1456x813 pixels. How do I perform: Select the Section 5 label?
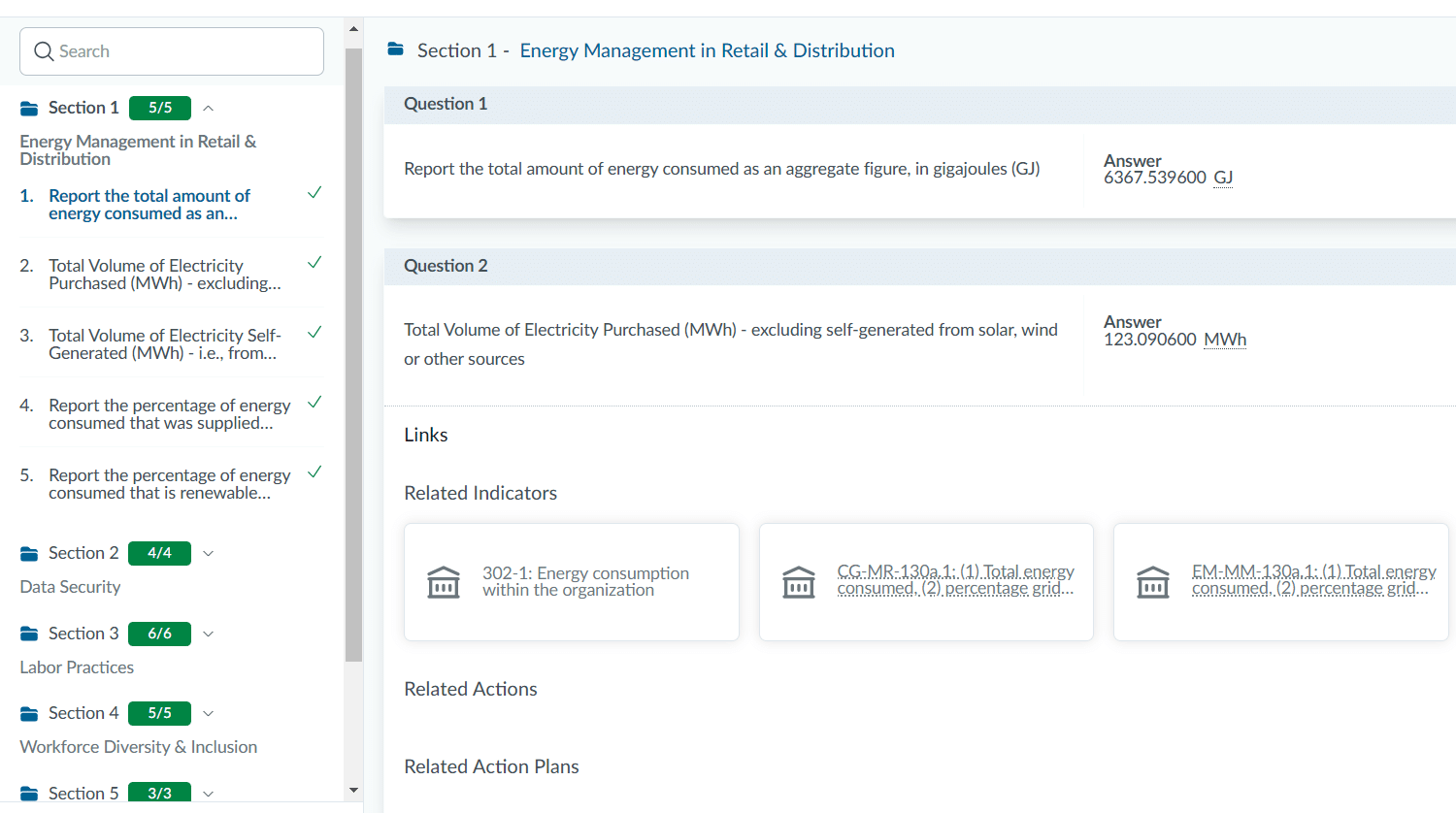(x=83, y=794)
